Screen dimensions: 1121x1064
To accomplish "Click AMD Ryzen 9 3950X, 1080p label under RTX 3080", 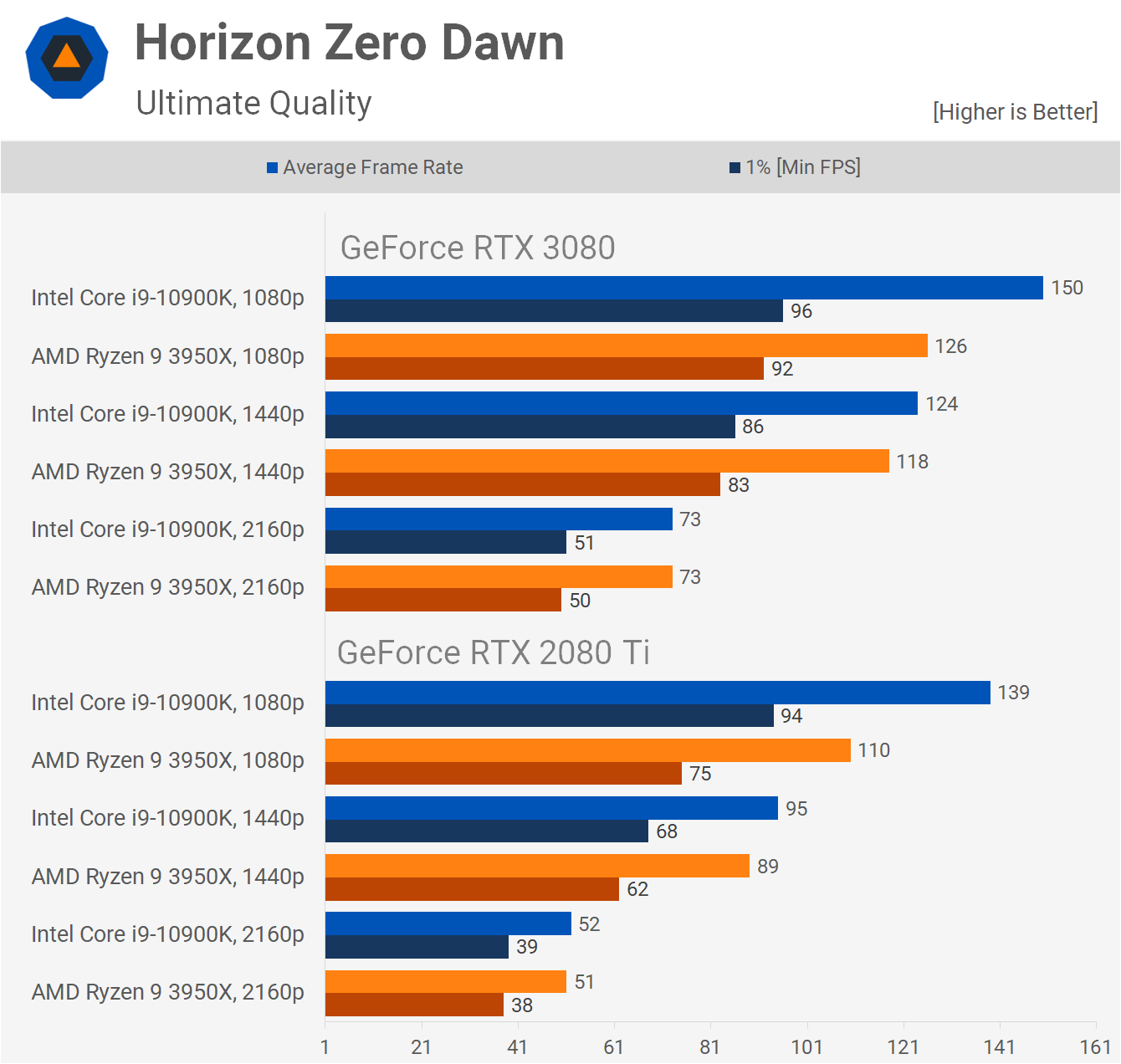I will point(168,356).
